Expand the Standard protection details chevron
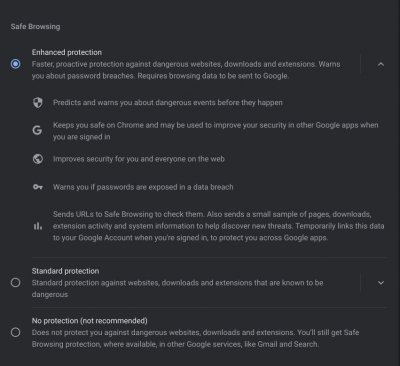400x366 pixels. tap(381, 283)
